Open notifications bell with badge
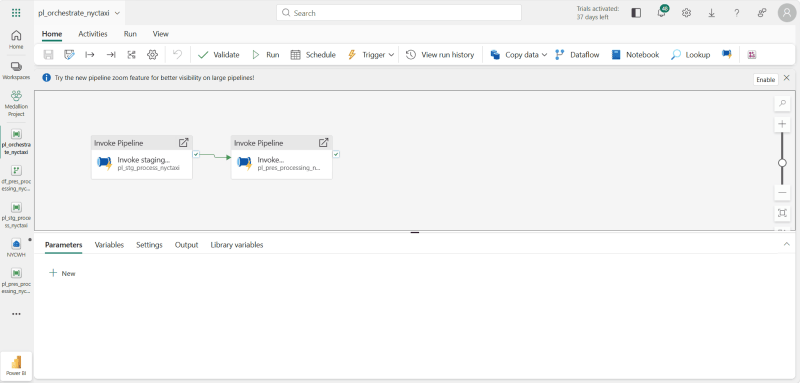 [662, 12]
